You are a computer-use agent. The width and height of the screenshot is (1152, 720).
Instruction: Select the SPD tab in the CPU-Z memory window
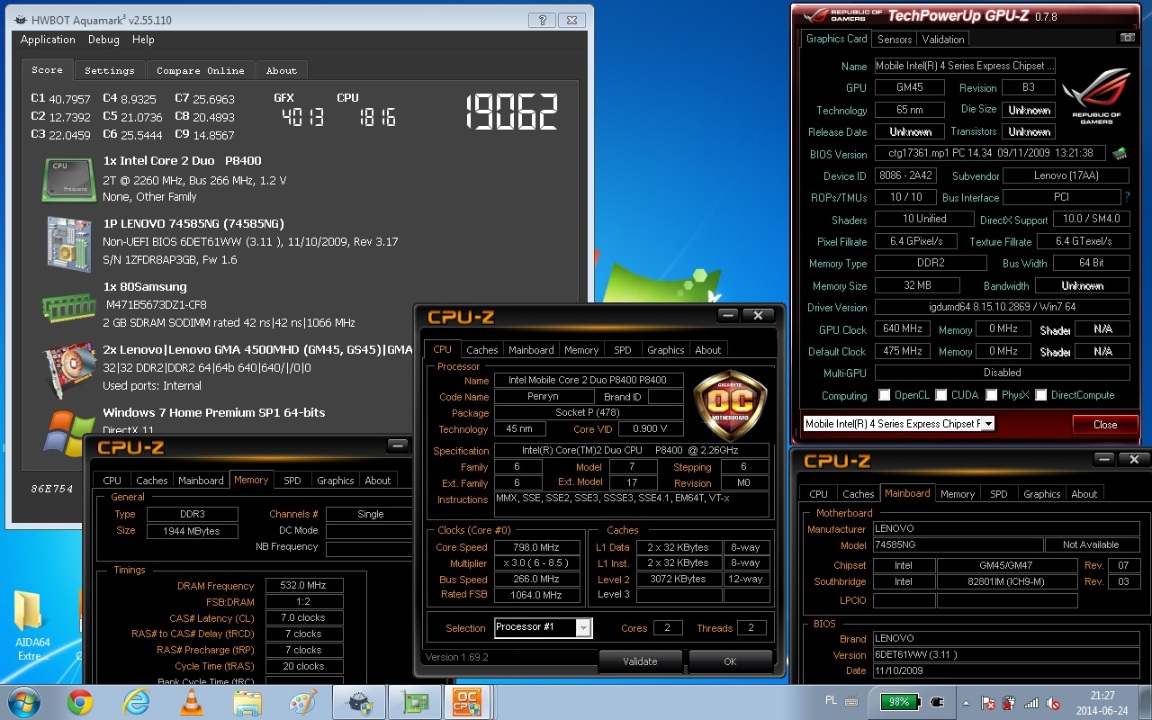(292, 480)
